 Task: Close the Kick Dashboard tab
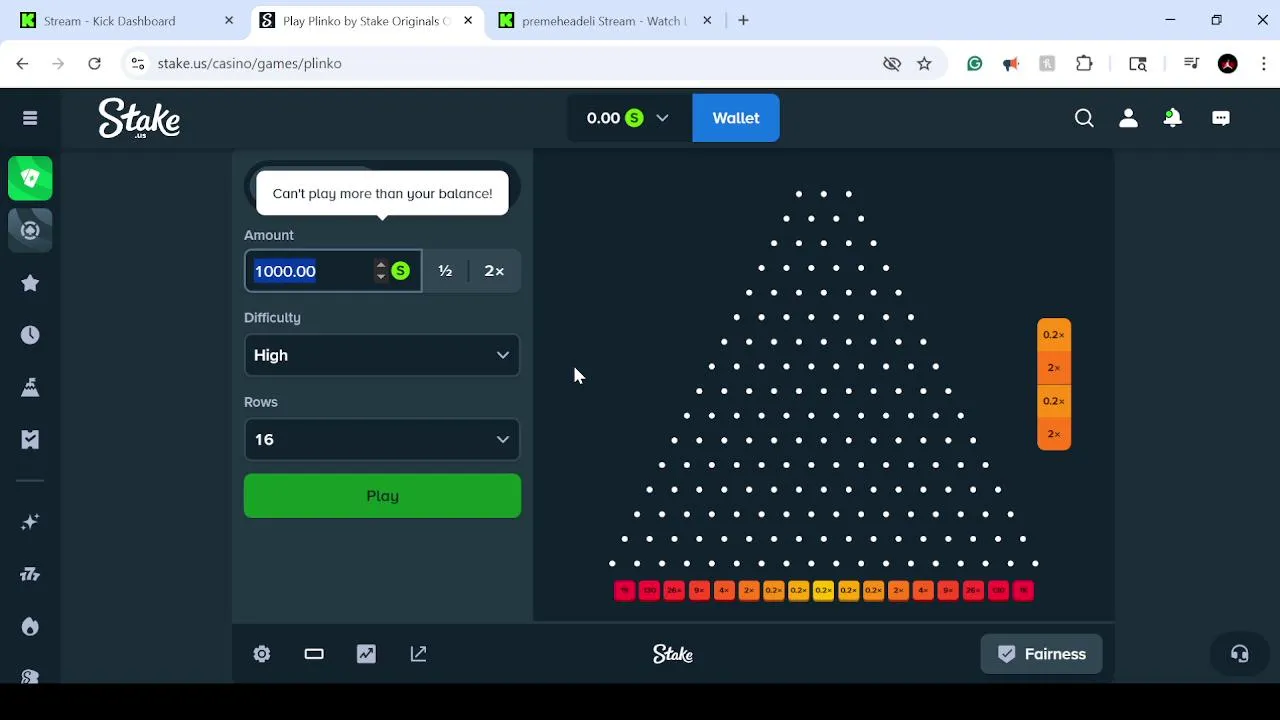(x=229, y=21)
